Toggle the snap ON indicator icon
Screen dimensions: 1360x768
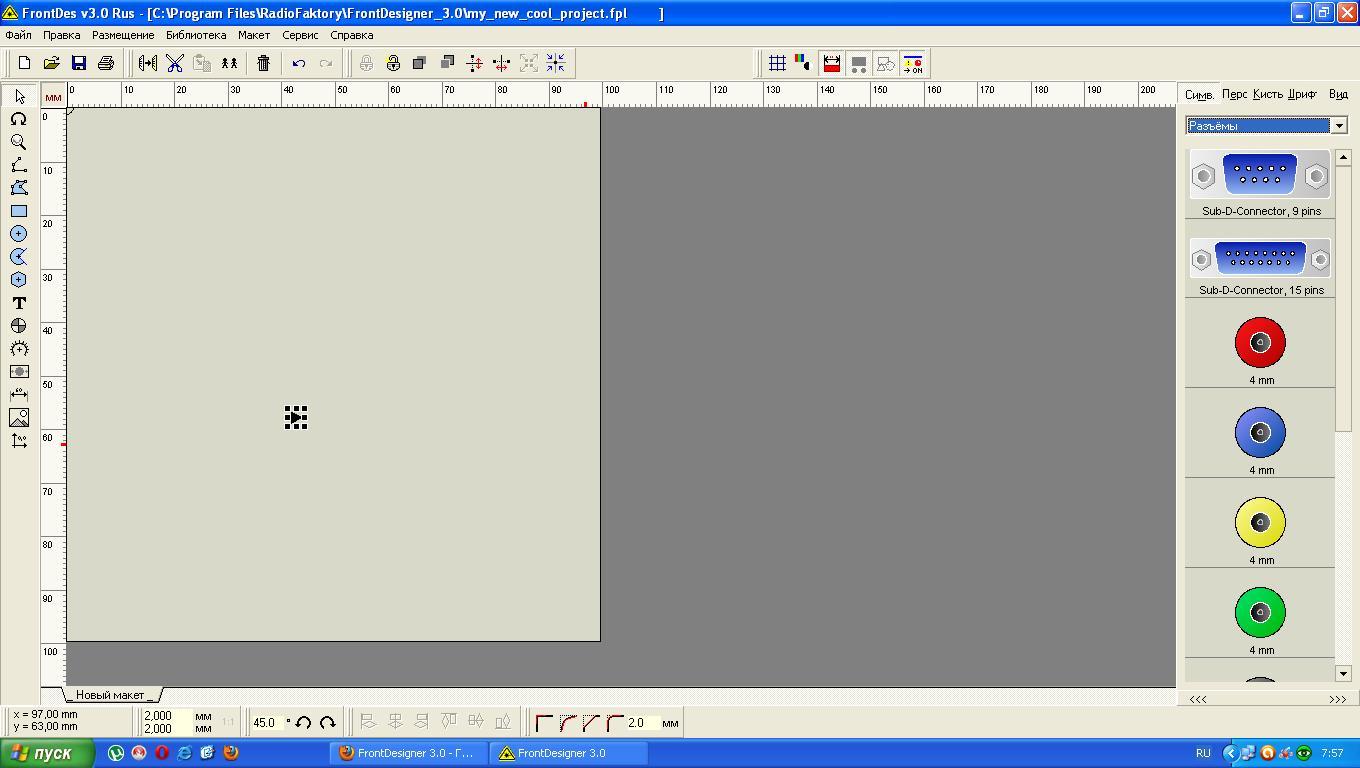[913, 63]
